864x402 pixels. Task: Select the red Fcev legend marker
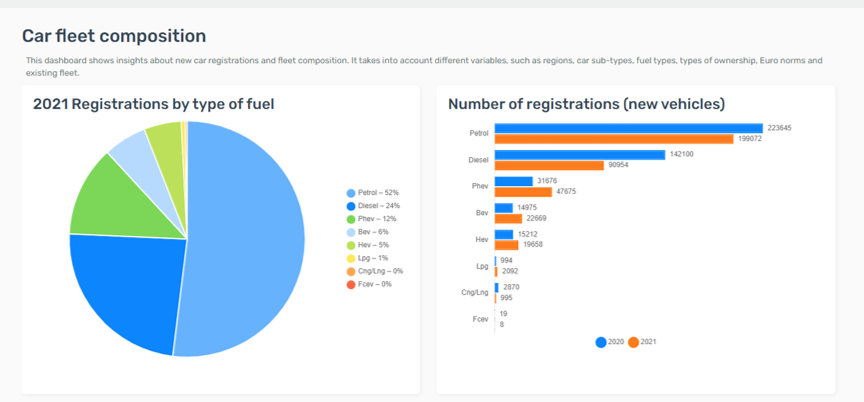tap(350, 284)
